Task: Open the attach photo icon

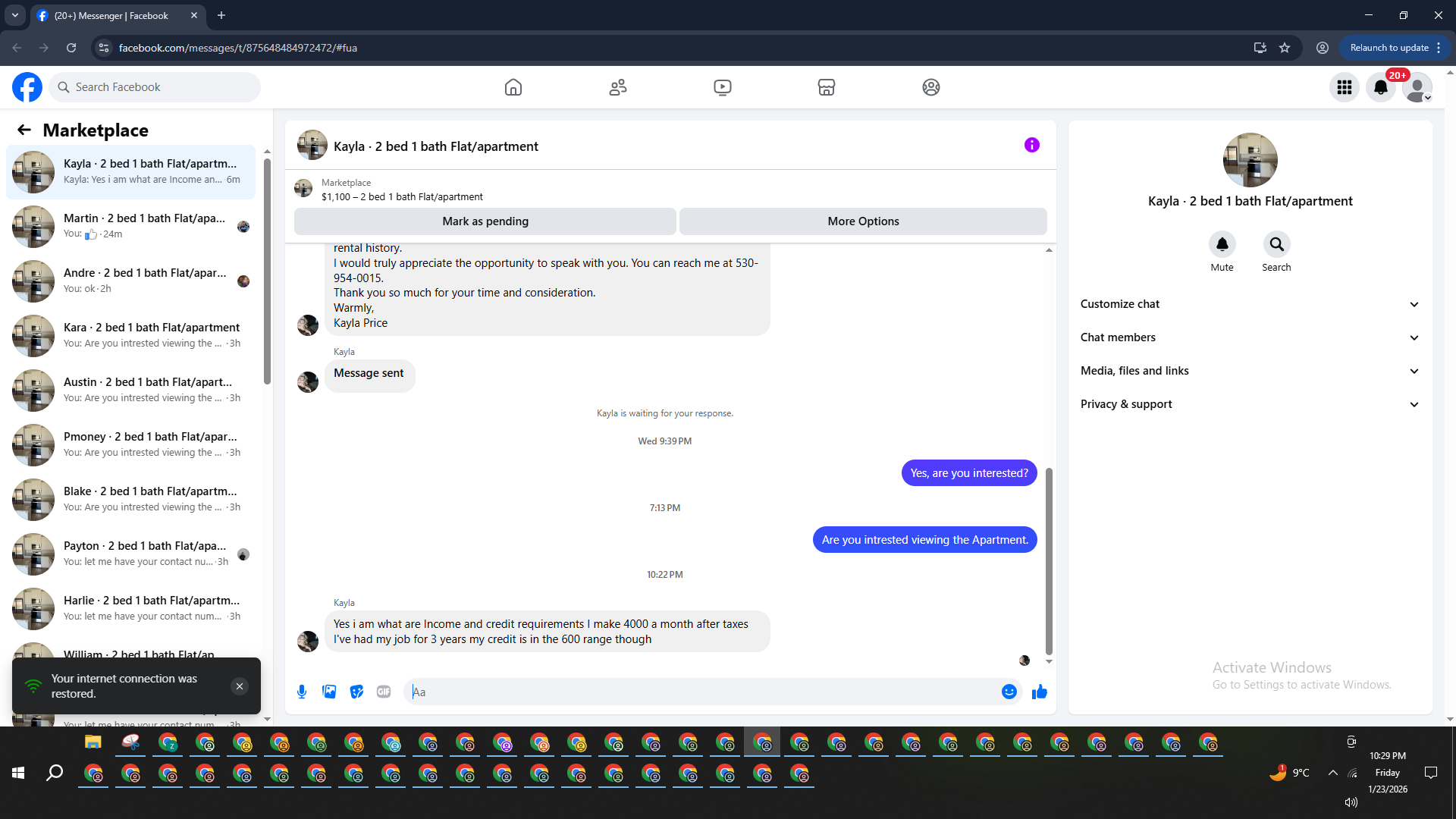Action: 329,692
